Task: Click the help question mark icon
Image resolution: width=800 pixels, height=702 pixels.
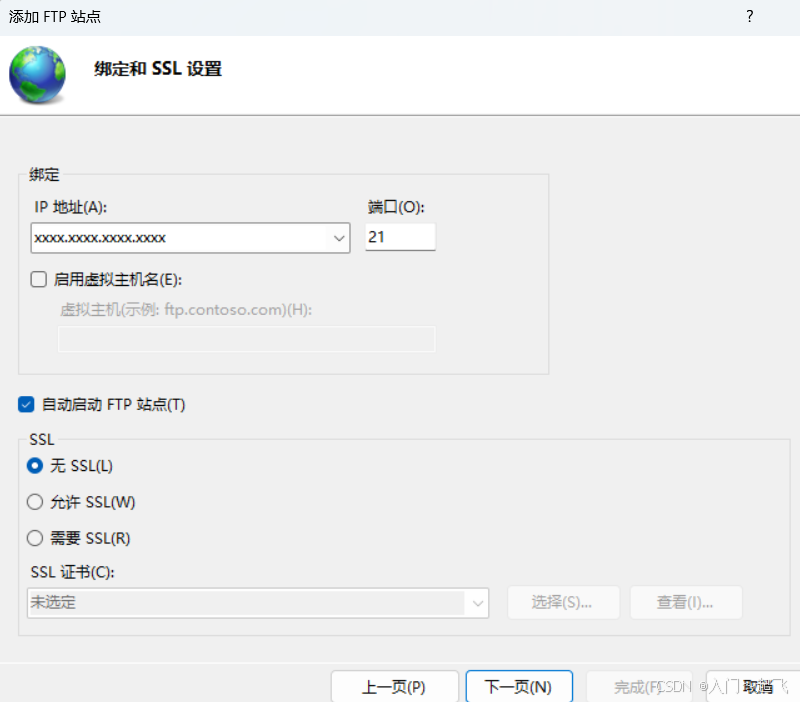Action: pyautogui.click(x=749, y=16)
